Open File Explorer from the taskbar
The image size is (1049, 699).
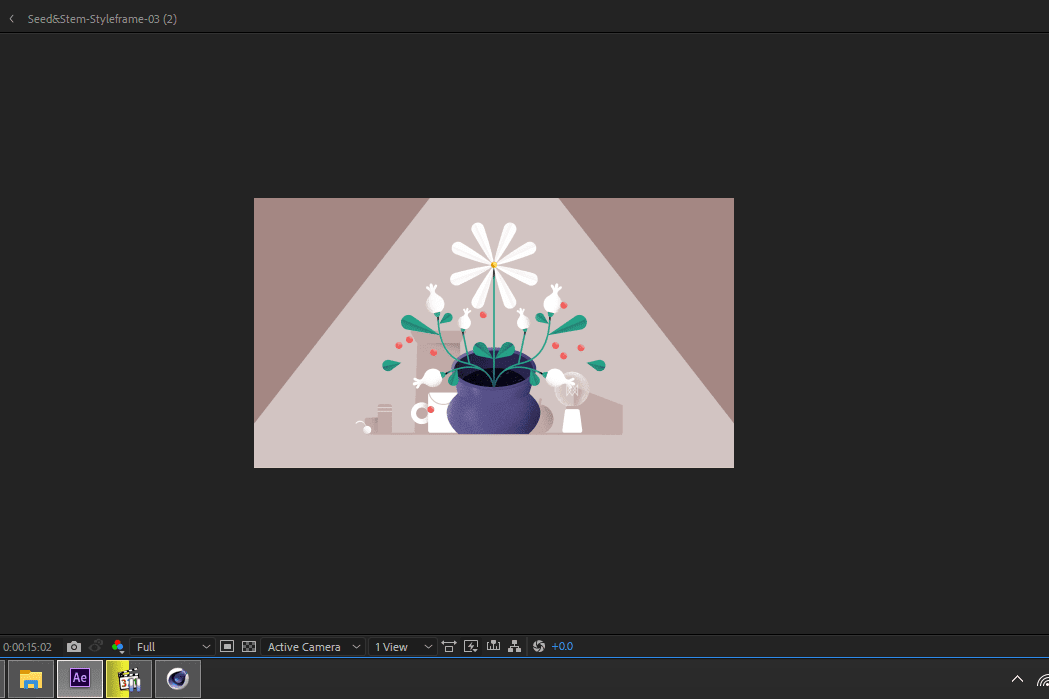point(31,679)
